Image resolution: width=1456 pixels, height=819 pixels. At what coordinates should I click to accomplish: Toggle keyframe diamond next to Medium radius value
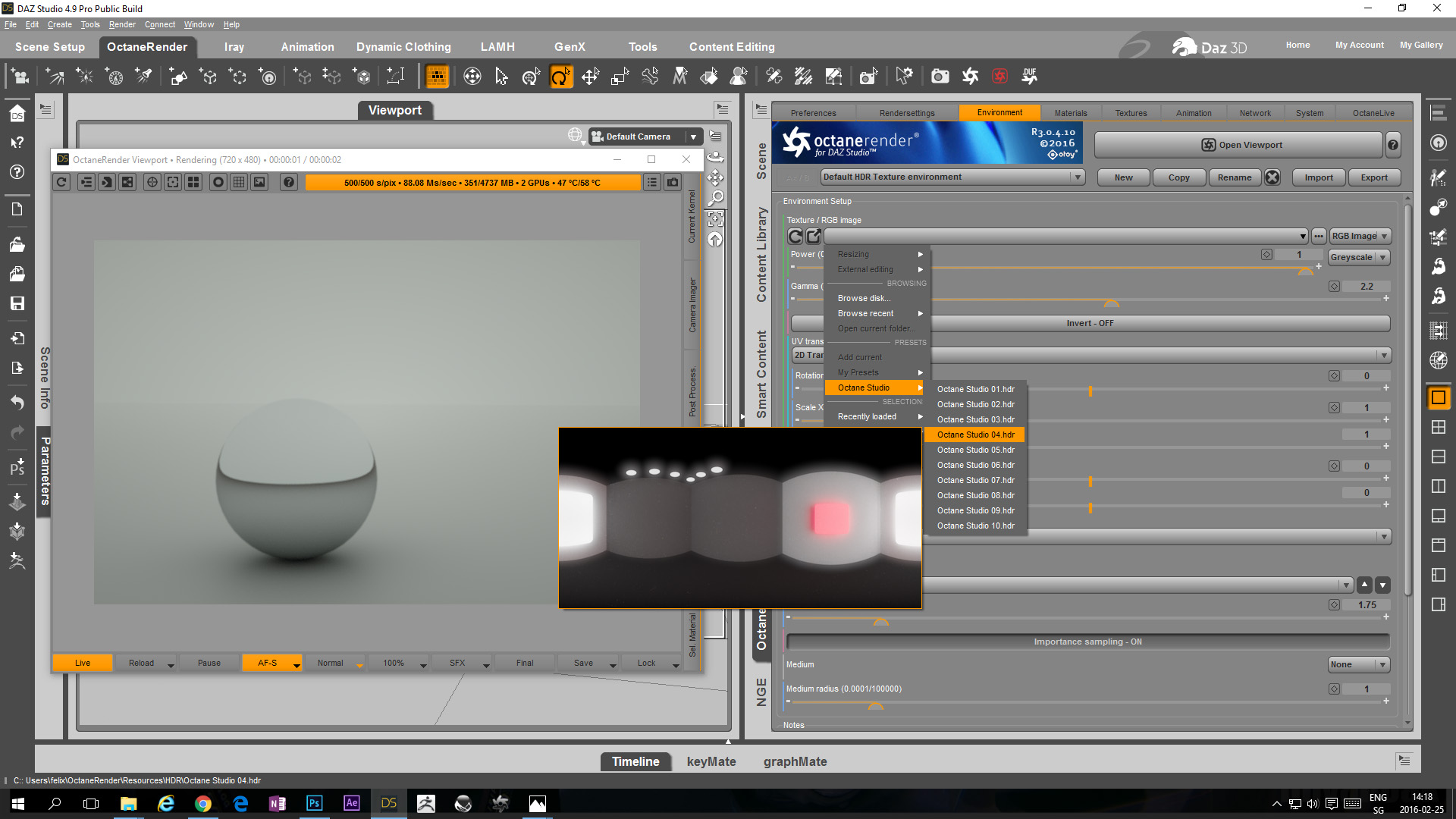[x=1334, y=689]
